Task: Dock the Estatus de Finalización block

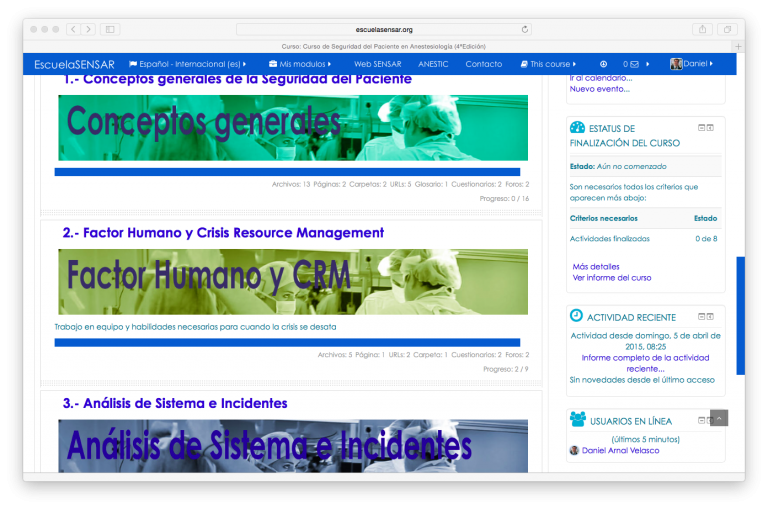Action: point(711,128)
